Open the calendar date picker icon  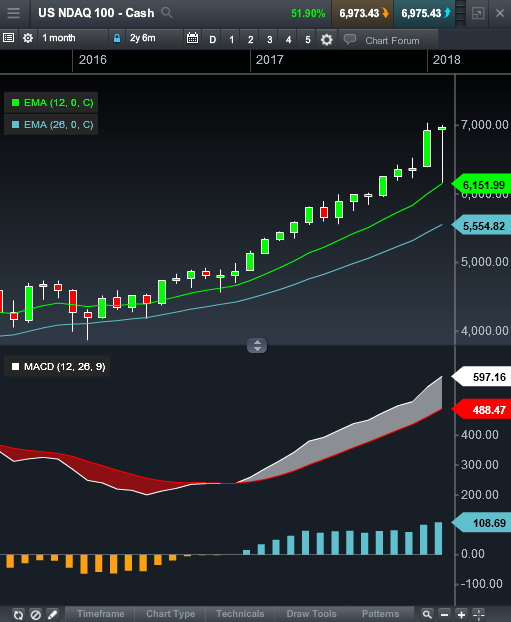(192, 38)
